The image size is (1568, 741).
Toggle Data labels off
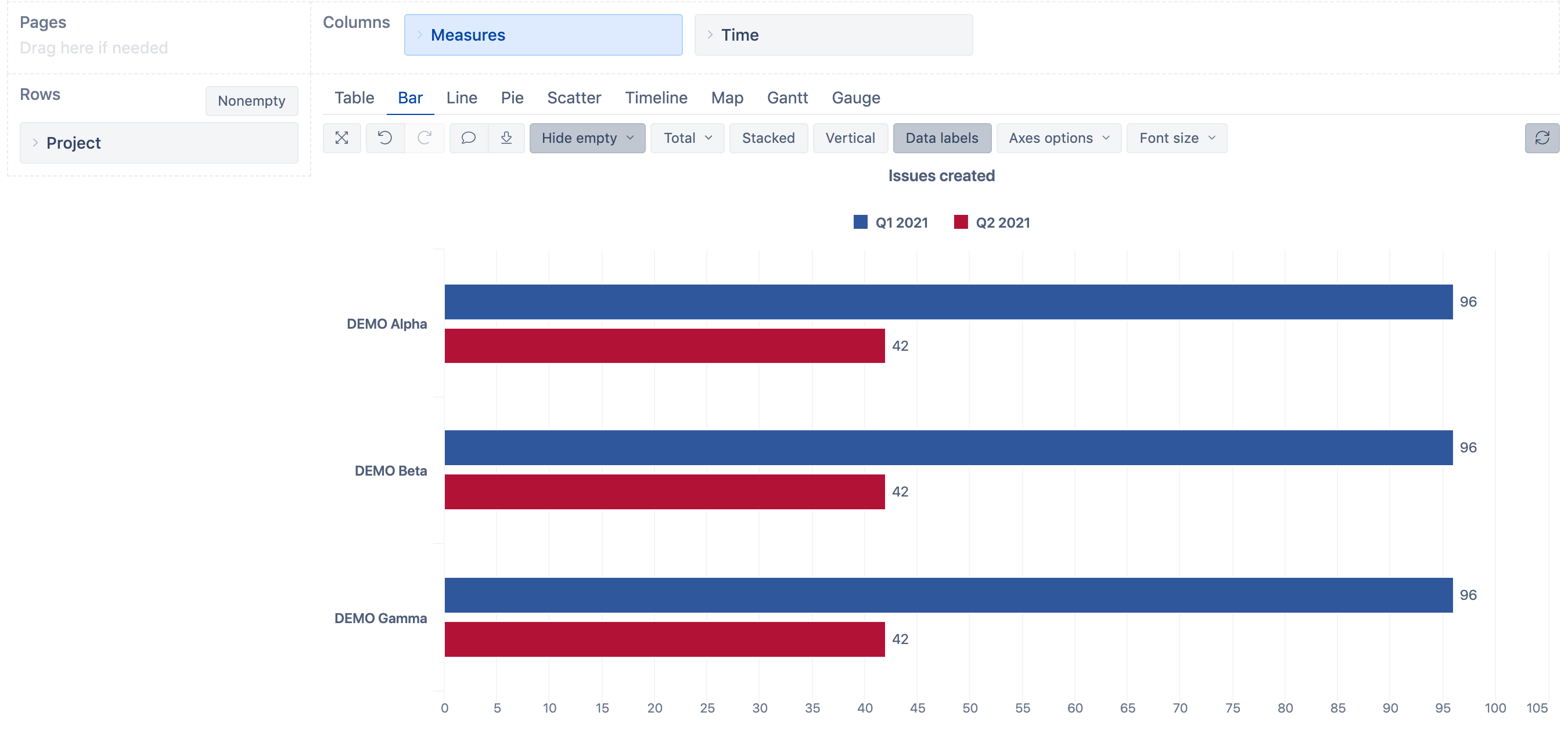[x=941, y=138]
